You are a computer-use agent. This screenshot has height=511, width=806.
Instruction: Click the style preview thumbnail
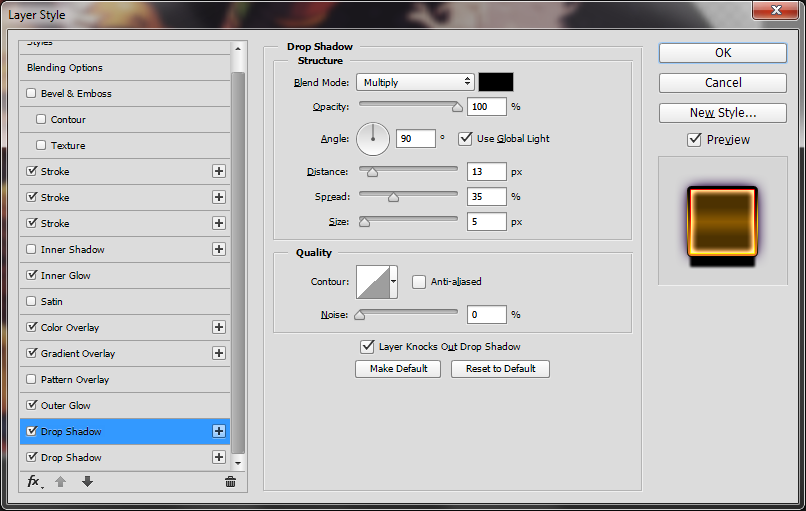tap(722, 221)
